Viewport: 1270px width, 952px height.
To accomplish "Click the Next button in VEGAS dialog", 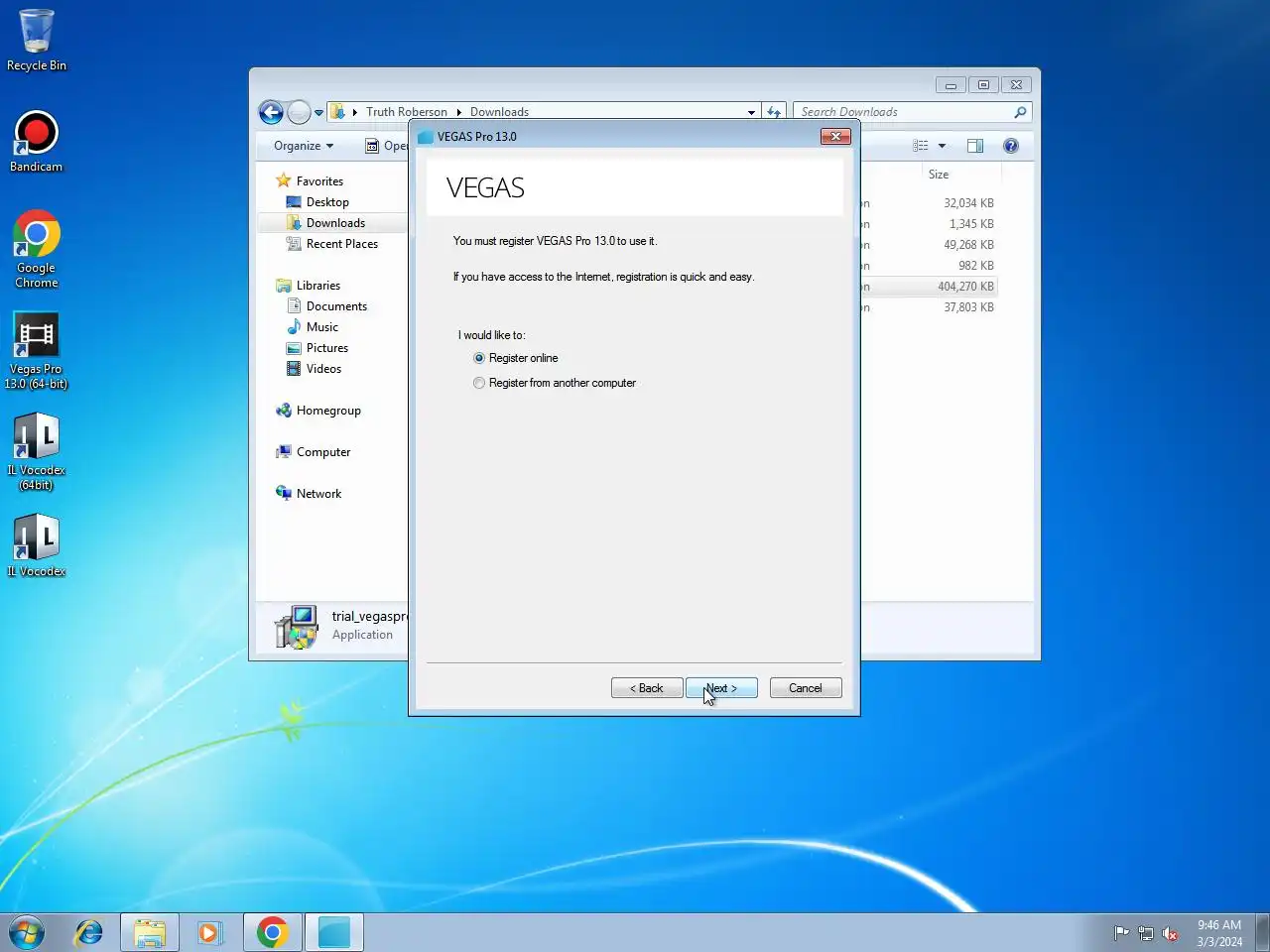I will point(721,688).
